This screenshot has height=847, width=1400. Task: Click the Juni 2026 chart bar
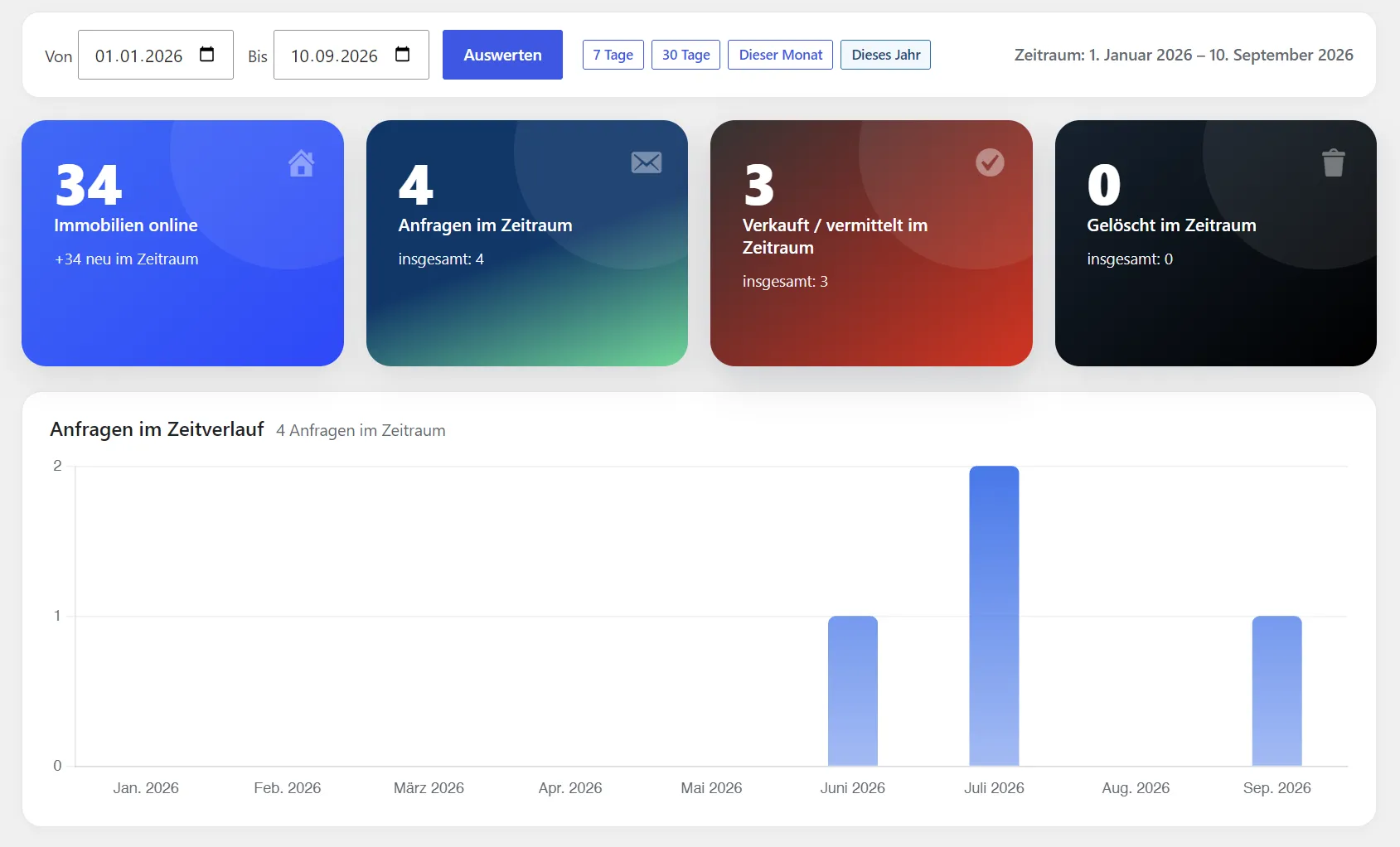click(x=852, y=690)
